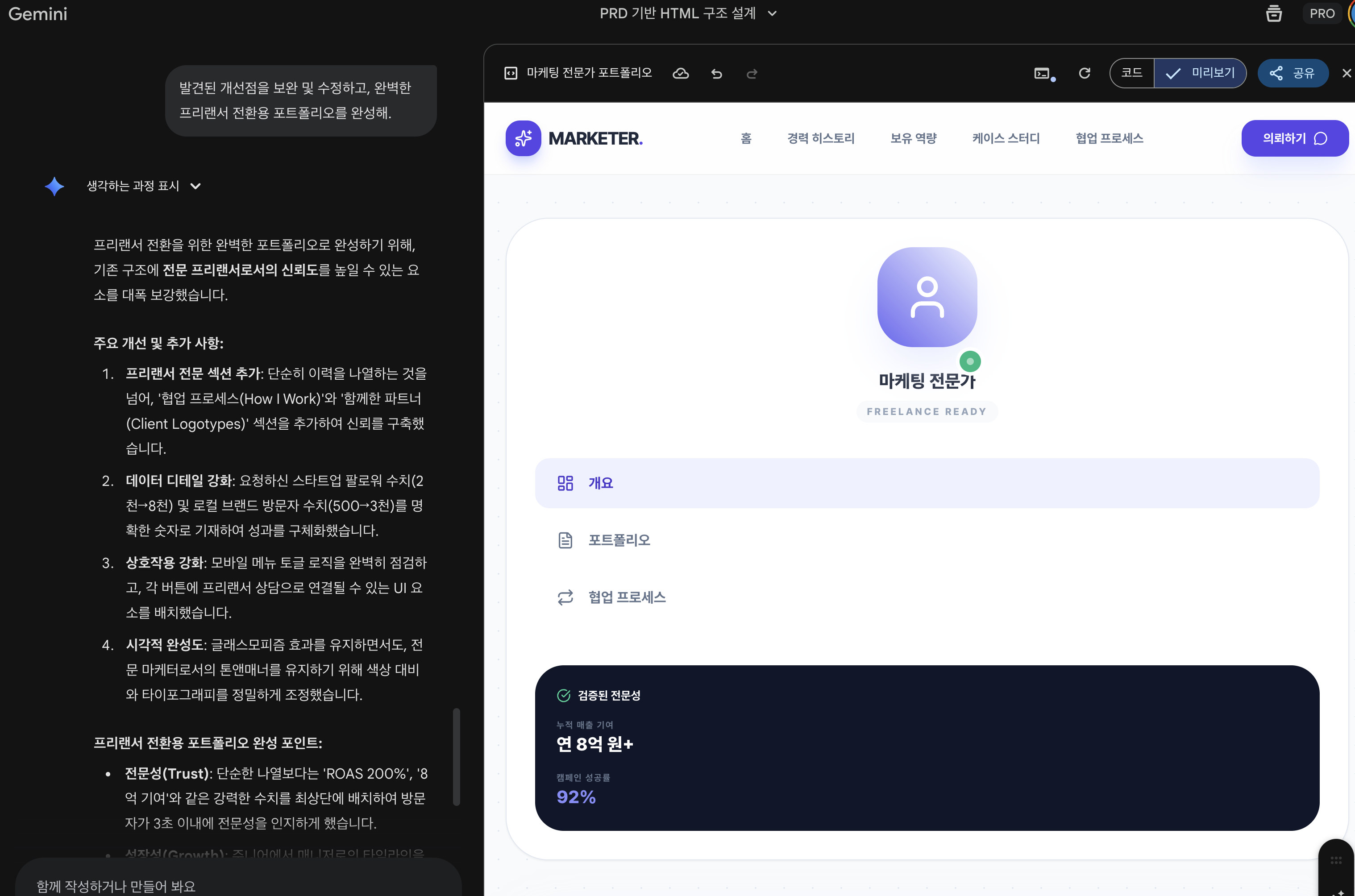Click the refresh preview icon

tap(1084, 73)
